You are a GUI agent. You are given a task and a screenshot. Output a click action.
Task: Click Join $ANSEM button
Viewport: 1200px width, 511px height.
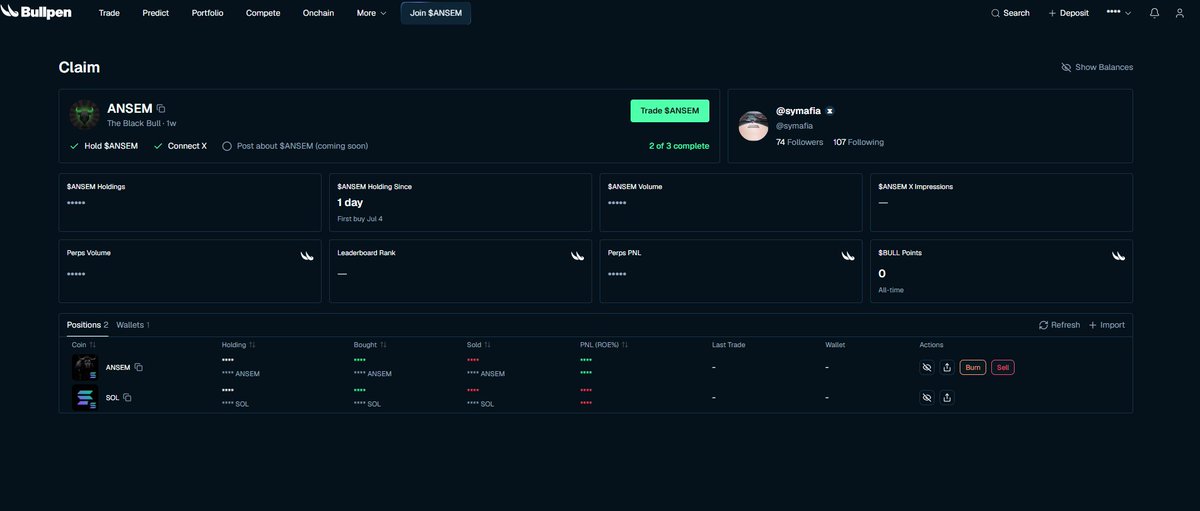(436, 13)
